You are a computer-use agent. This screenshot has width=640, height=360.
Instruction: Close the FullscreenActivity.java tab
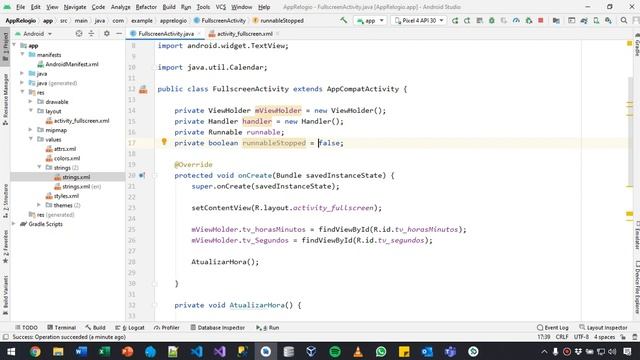pyautogui.click(x=199, y=34)
